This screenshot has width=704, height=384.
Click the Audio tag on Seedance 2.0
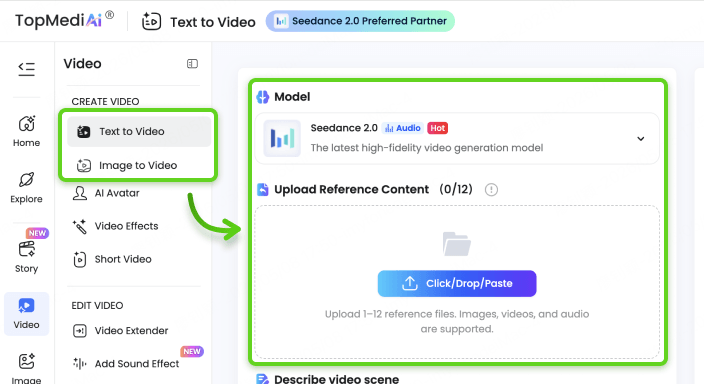coord(403,128)
